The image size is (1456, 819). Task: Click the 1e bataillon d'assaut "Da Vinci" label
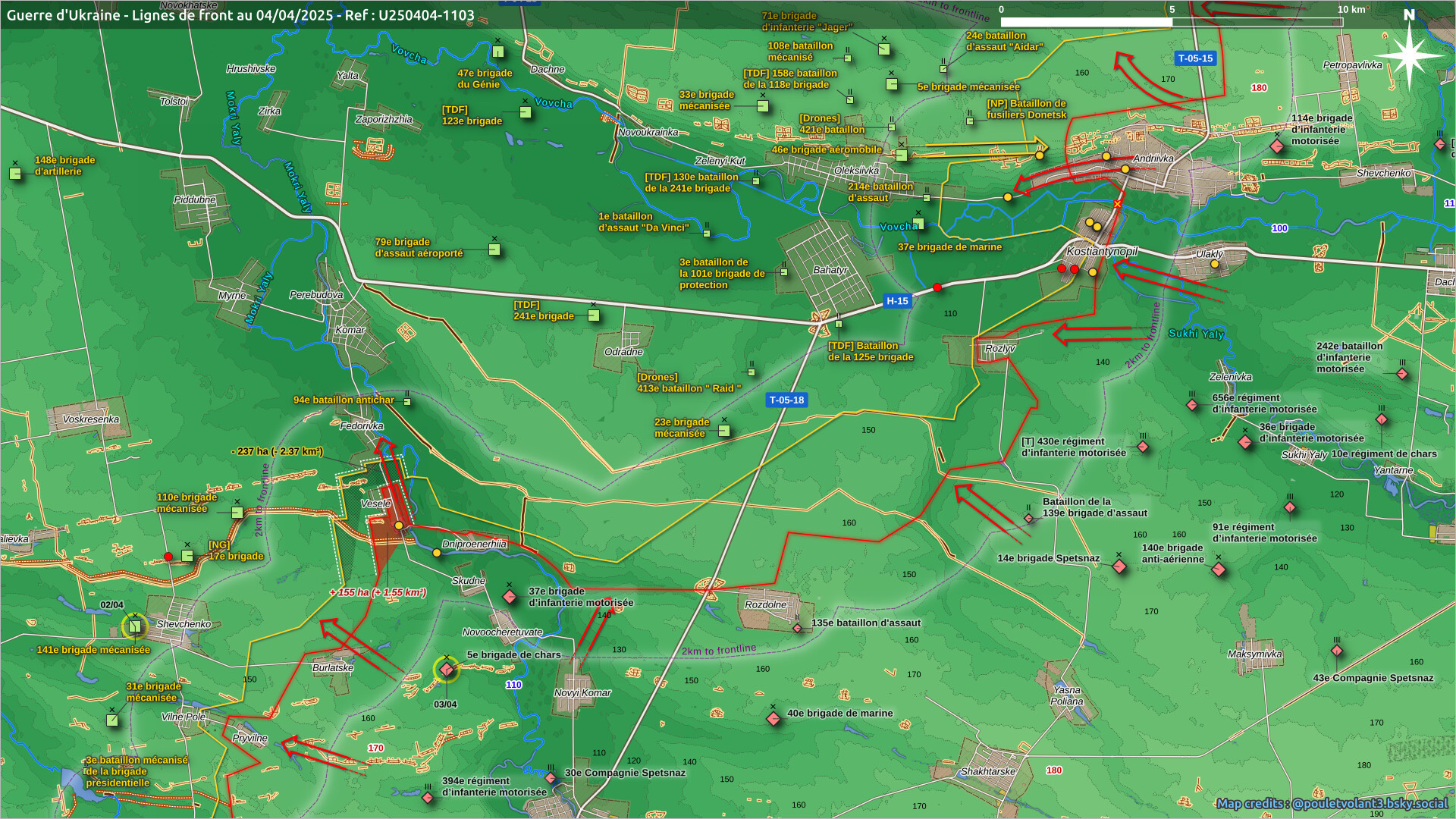tap(644, 222)
